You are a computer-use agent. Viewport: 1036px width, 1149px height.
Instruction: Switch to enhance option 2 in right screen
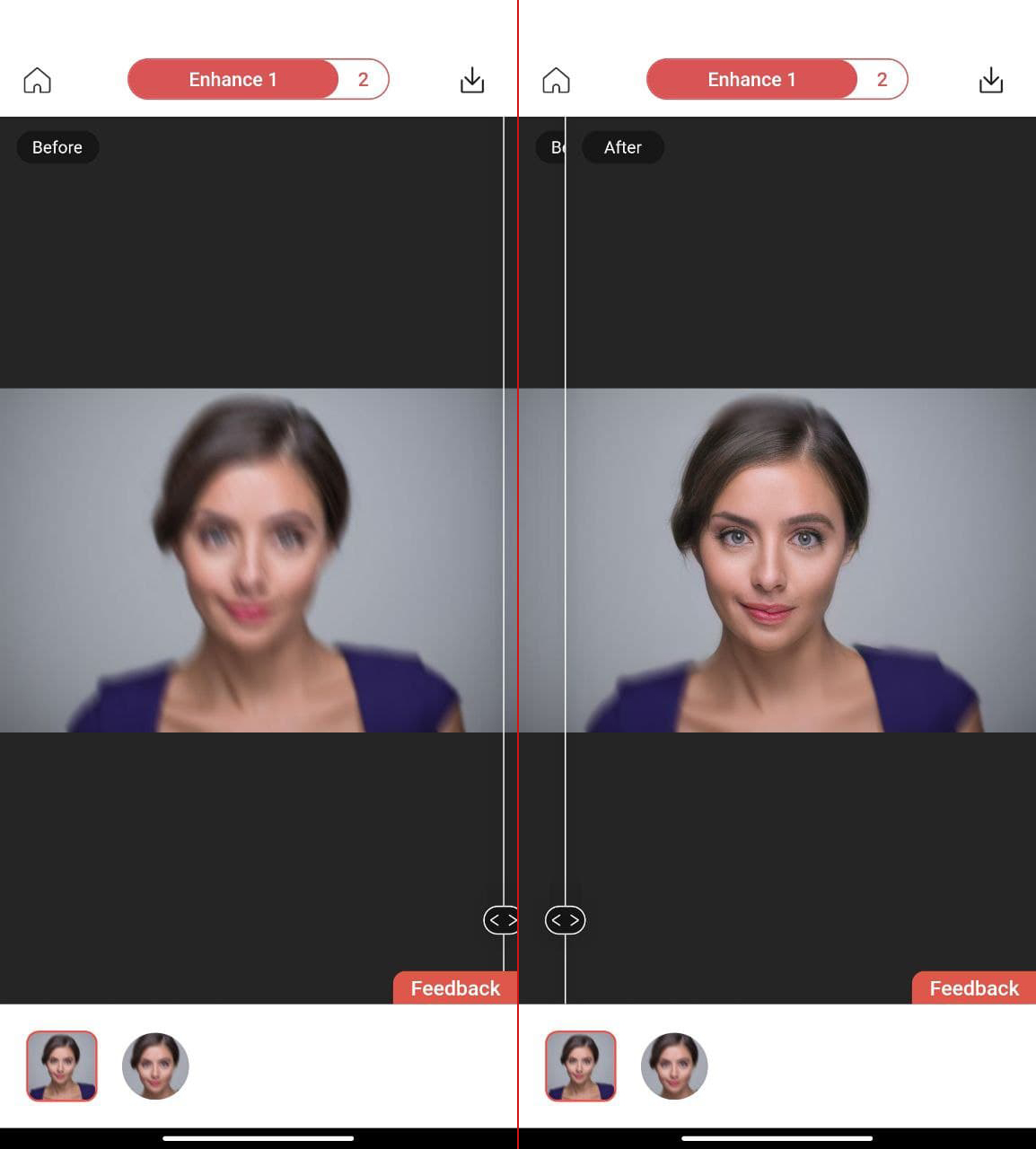pyautogui.click(x=882, y=80)
